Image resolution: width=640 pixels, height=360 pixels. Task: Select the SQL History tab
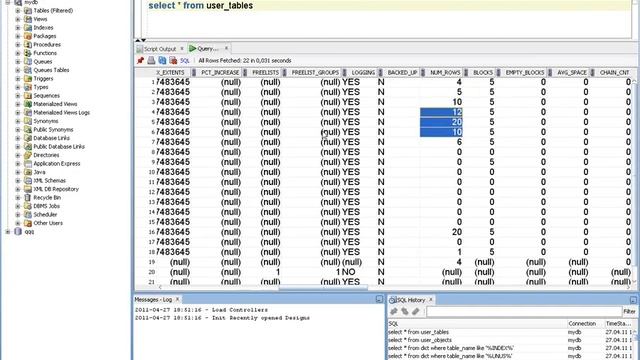(411, 300)
